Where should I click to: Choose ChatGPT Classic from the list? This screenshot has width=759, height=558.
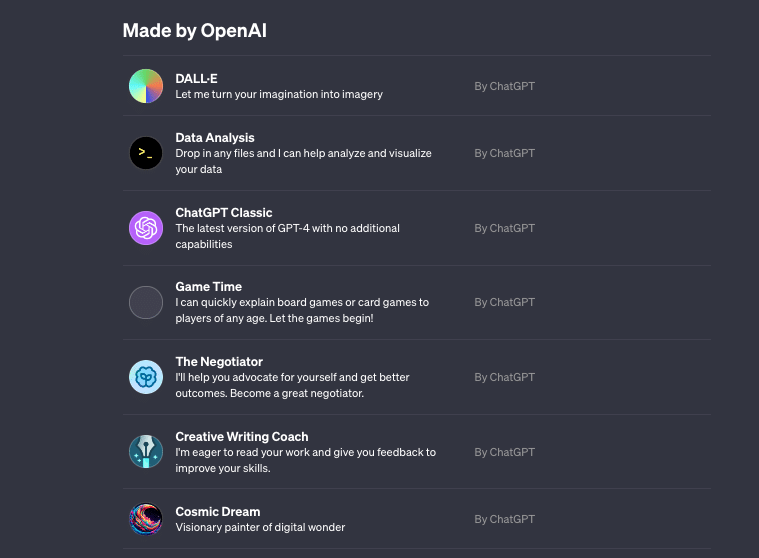[224, 213]
